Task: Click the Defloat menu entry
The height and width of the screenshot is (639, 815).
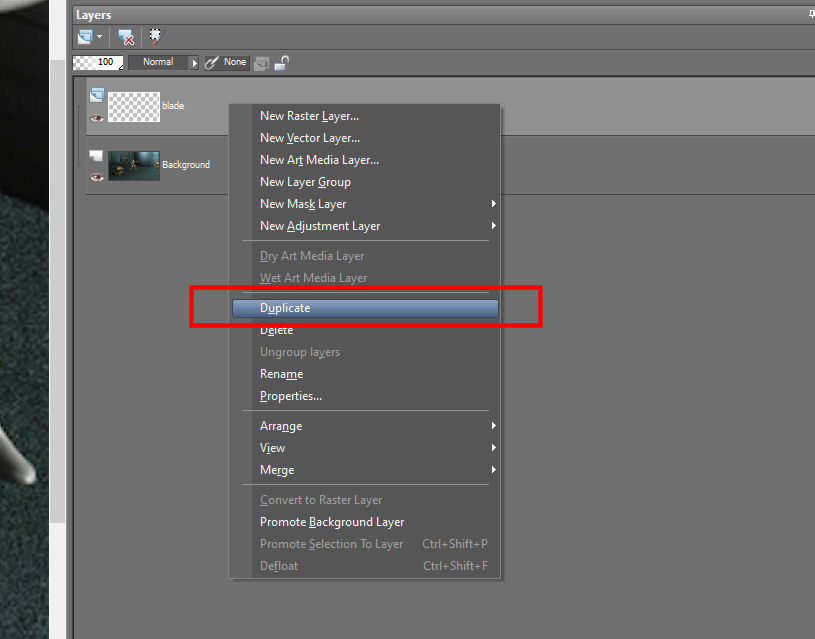Action: coord(365,566)
